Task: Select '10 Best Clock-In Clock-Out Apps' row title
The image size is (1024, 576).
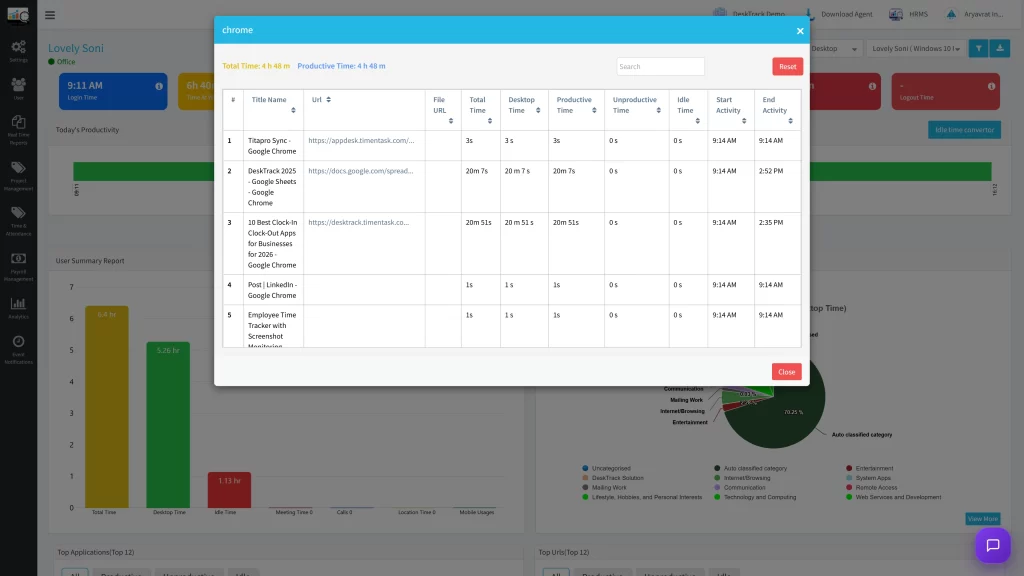Action: coord(272,244)
